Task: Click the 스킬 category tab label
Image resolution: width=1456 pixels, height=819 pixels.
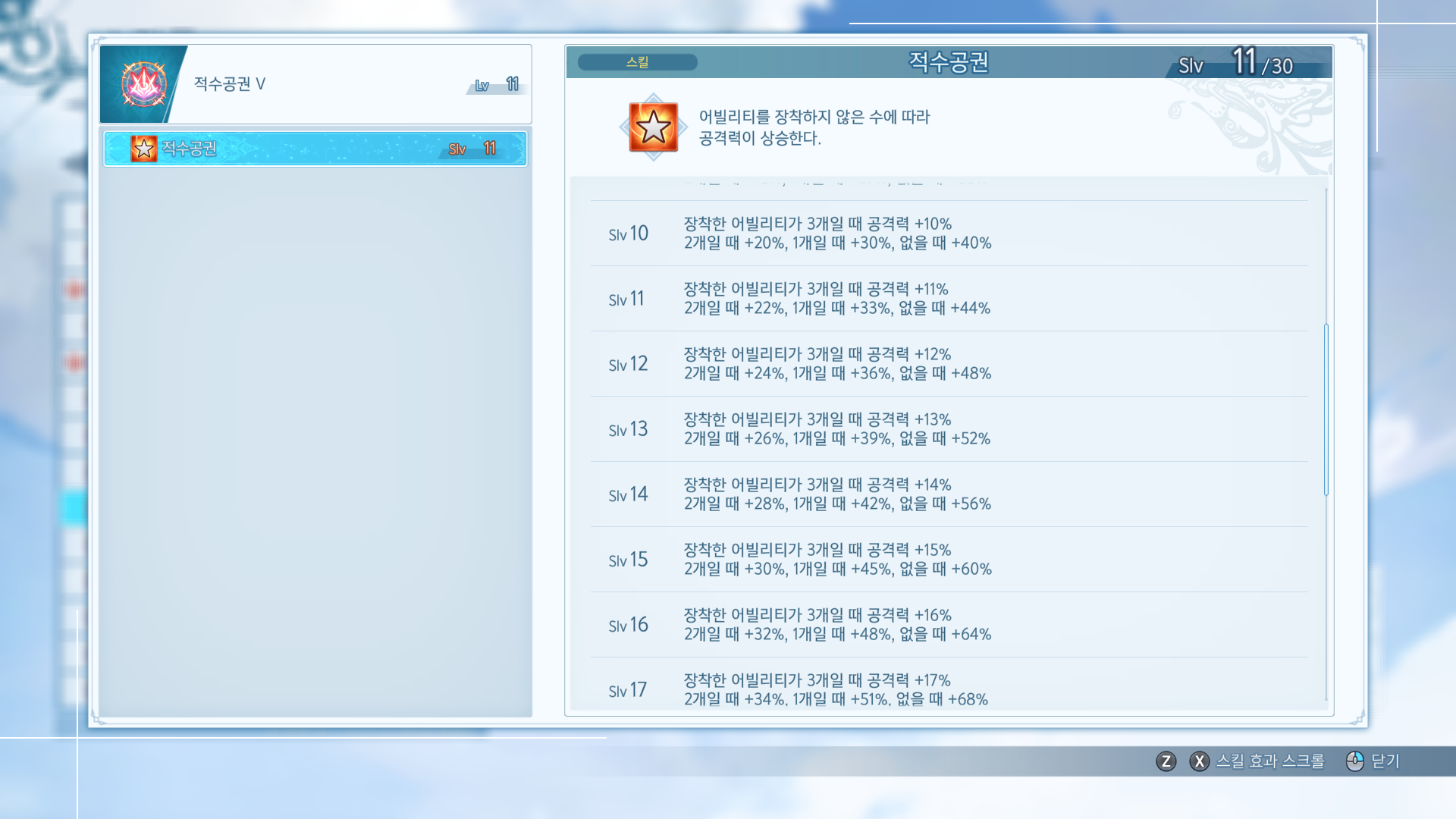Action: (x=637, y=62)
